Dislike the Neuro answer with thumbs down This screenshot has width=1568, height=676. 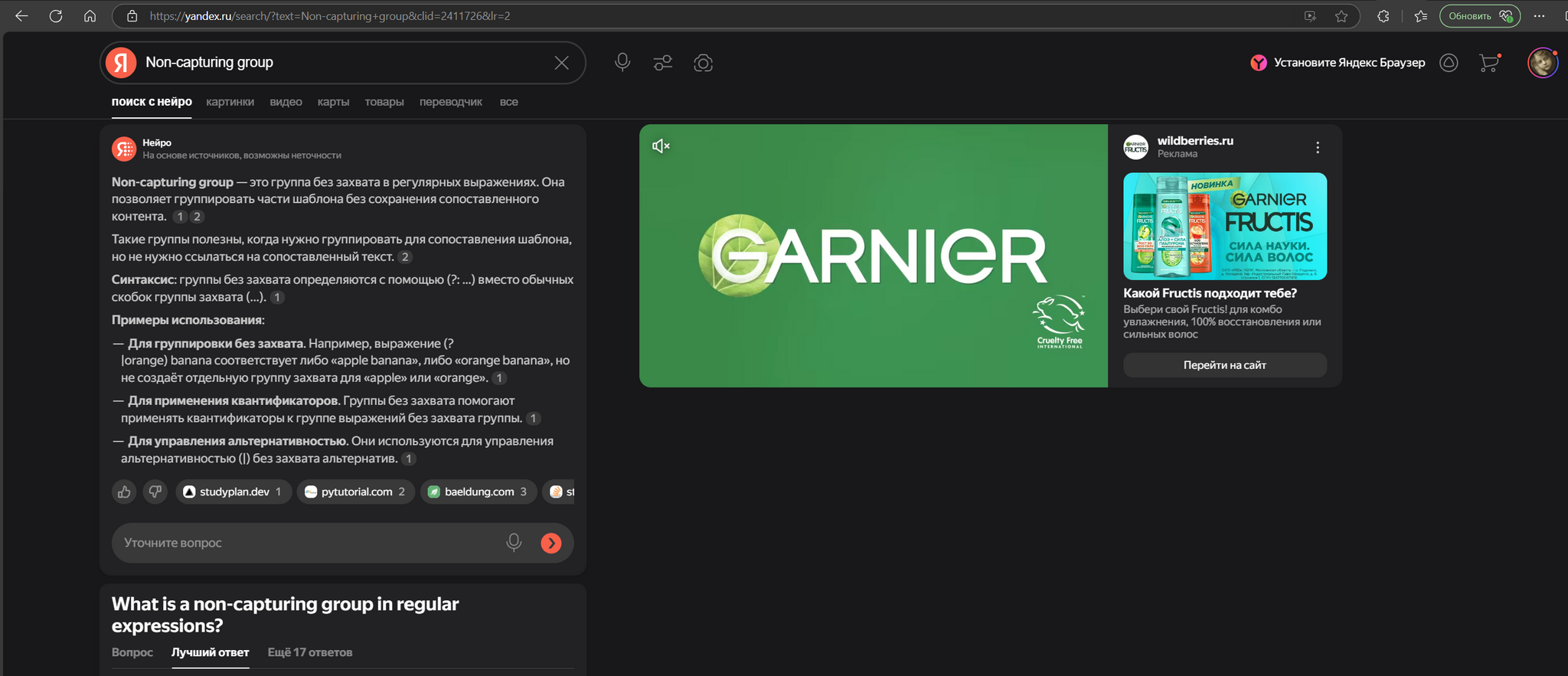pyautogui.click(x=155, y=491)
